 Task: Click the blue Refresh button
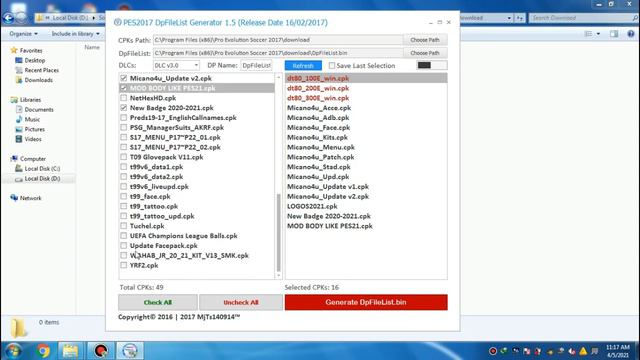(x=303, y=66)
